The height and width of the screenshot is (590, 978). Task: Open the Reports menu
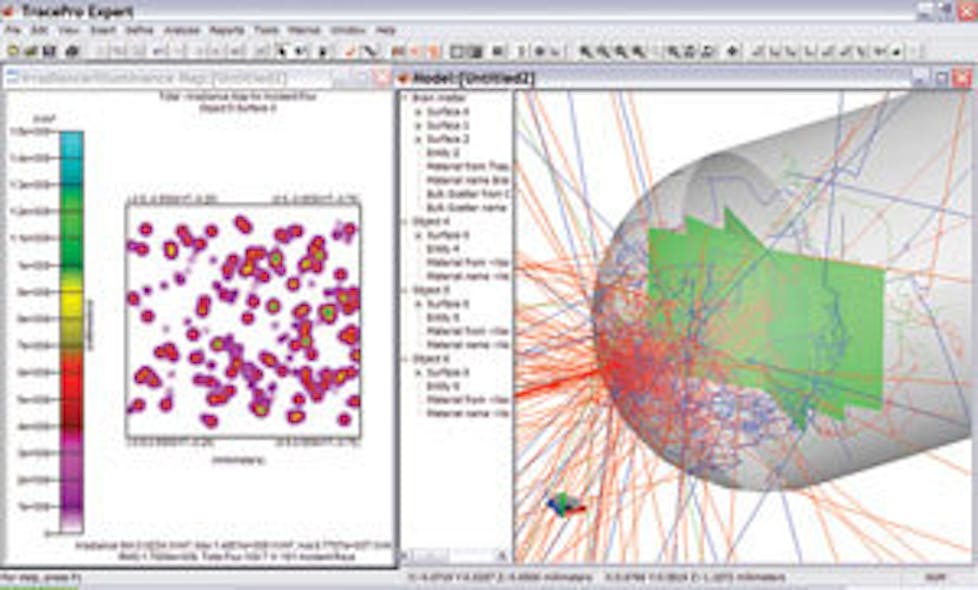coord(227,30)
